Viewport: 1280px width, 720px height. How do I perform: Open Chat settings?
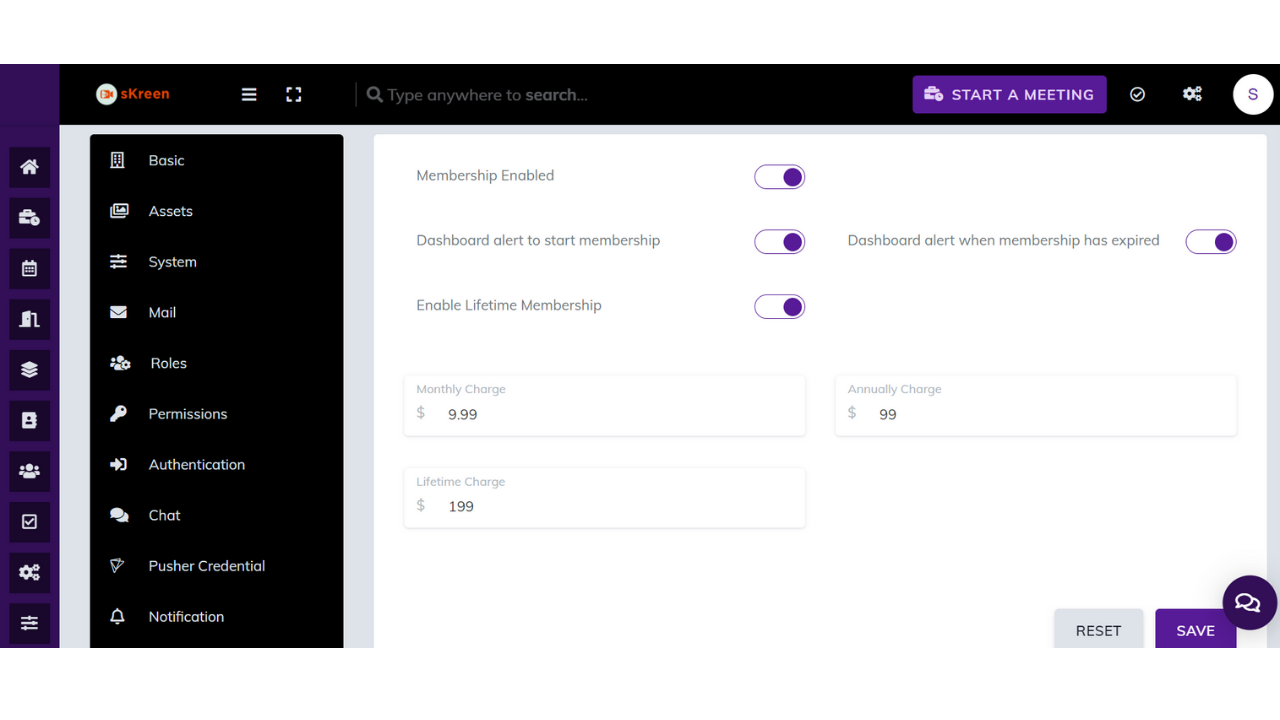(x=216, y=515)
